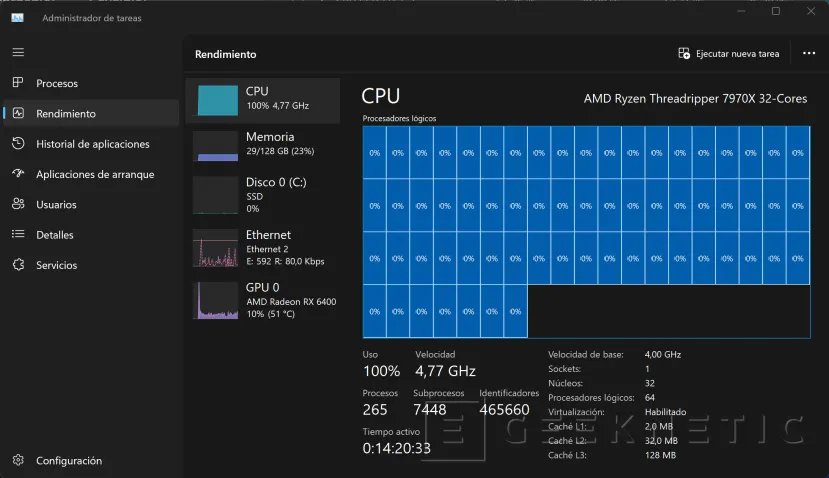
Task: Click the Aplicaciones de arranque icon
Action: (x=18, y=173)
